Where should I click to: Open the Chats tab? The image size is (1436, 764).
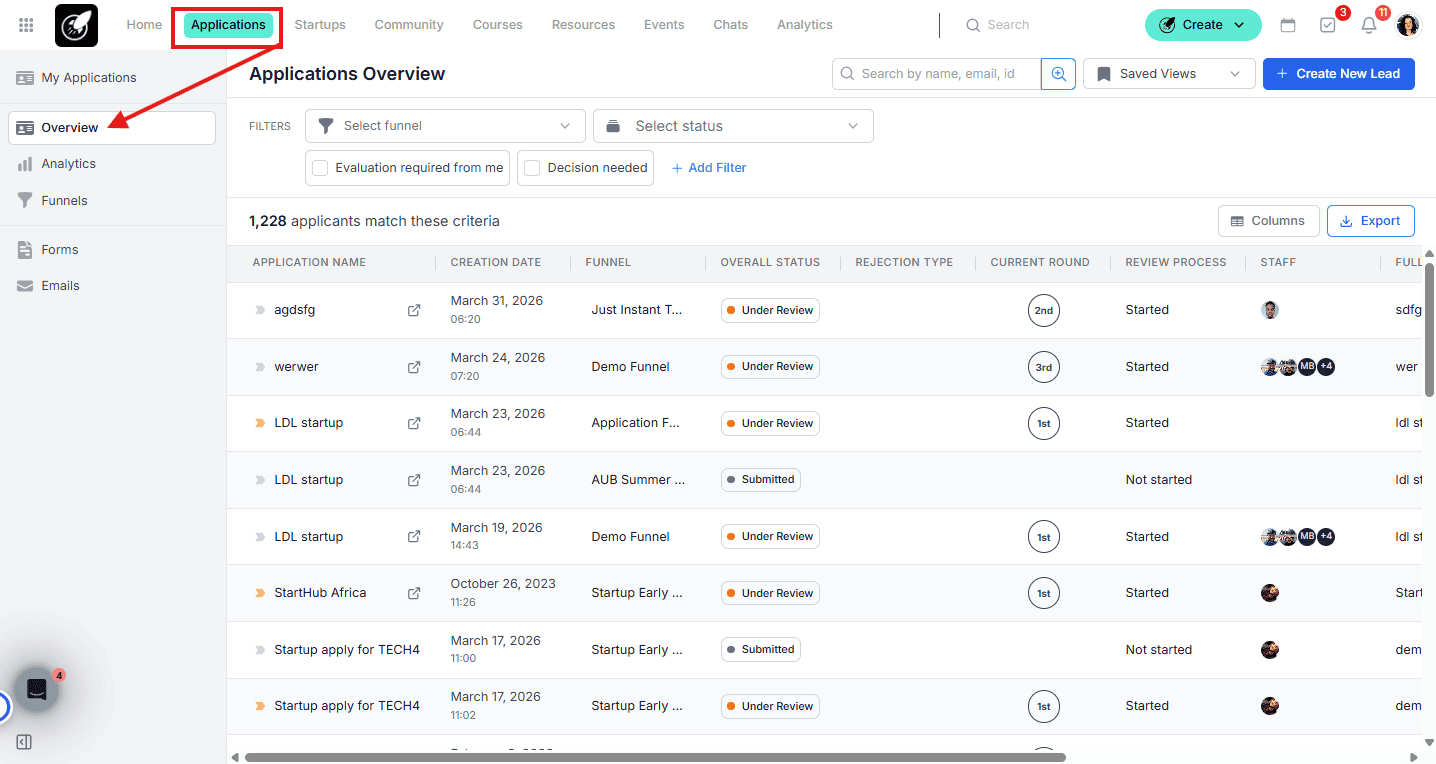(730, 25)
